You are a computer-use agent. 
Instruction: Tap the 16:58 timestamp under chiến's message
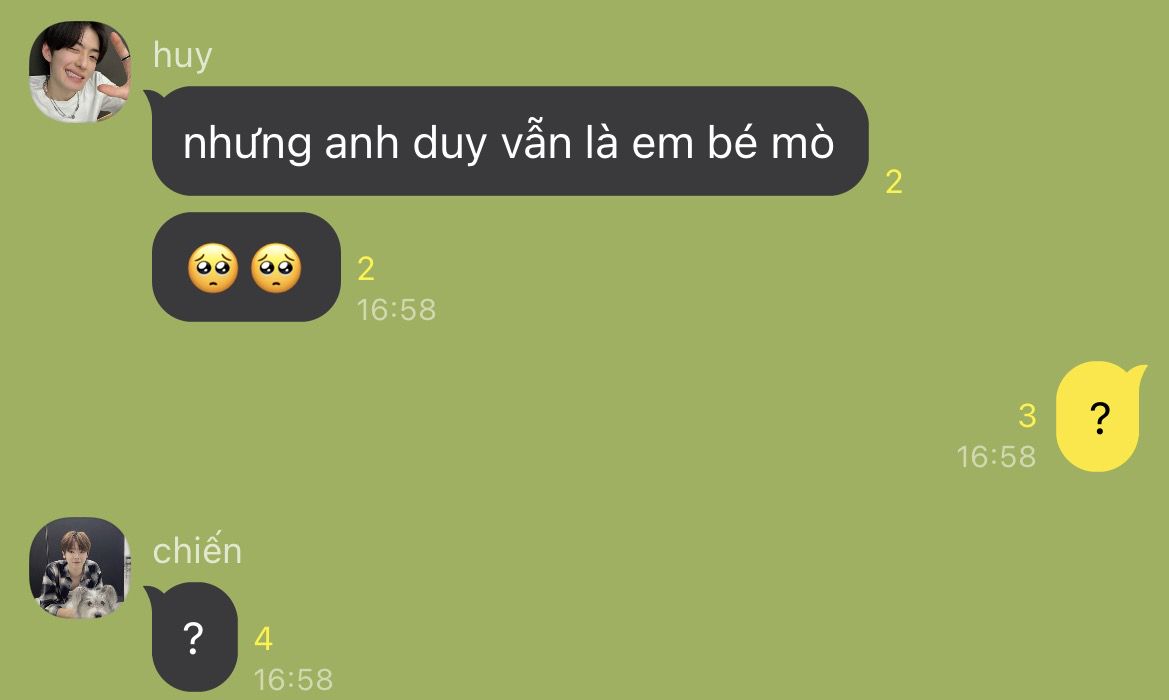(x=293, y=679)
